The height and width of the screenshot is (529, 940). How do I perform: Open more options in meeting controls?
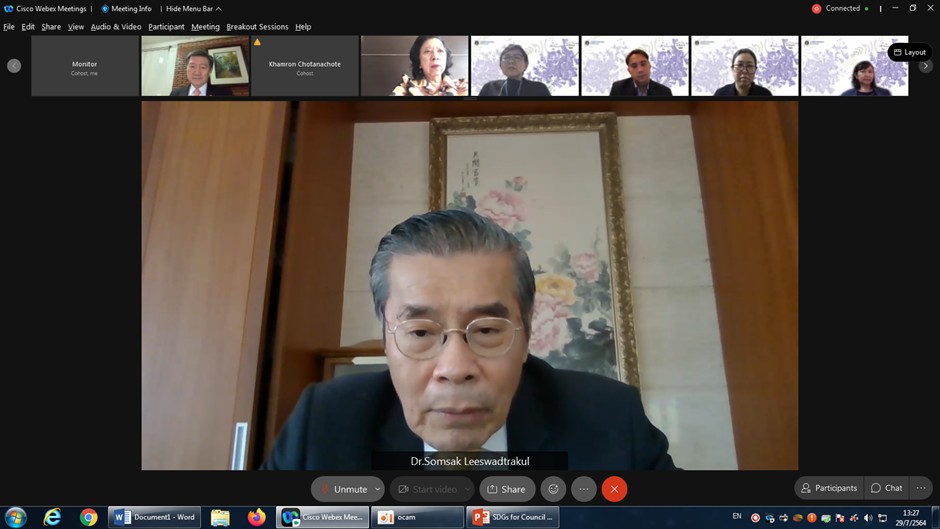tap(584, 489)
